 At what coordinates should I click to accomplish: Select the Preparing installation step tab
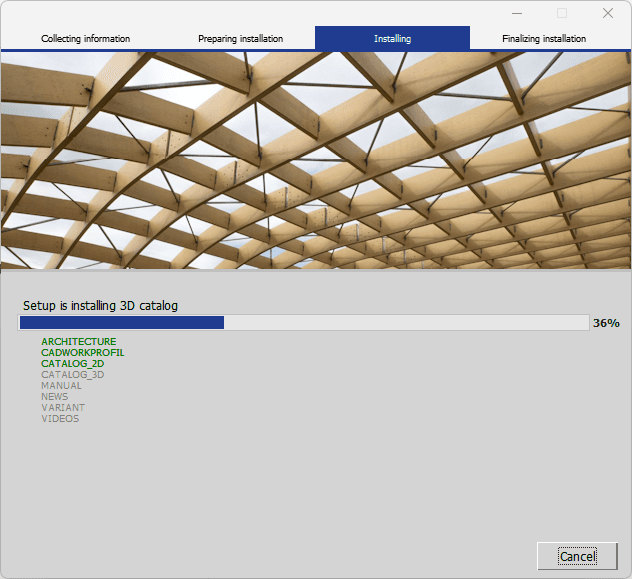pyautogui.click(x=240, y=39)
